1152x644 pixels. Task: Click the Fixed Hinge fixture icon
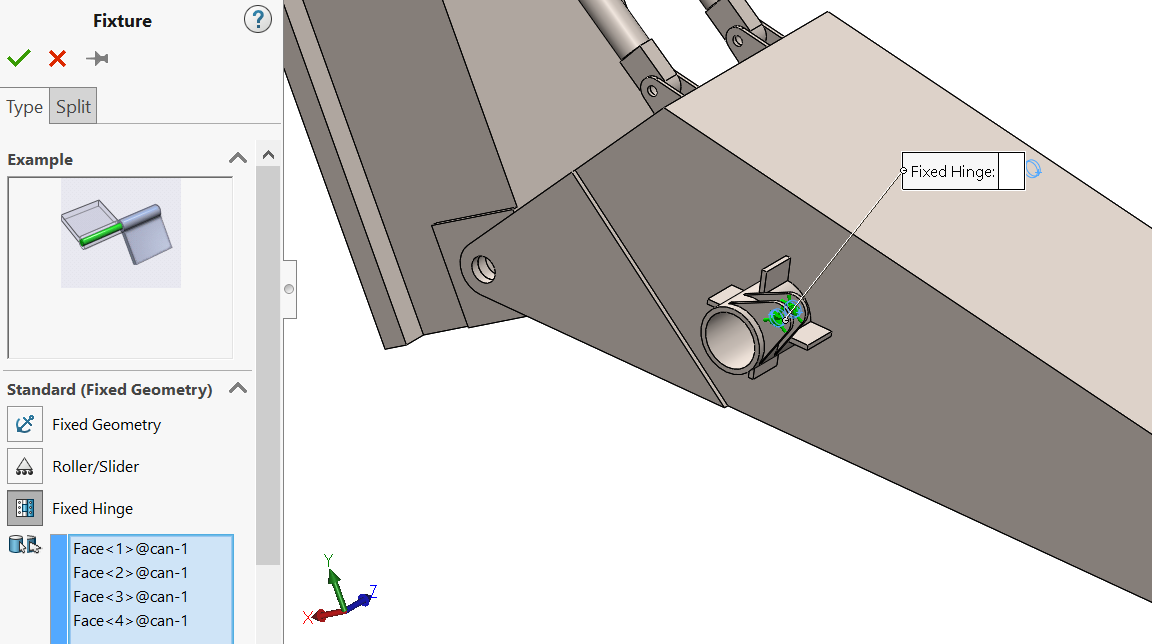point(25,508)
